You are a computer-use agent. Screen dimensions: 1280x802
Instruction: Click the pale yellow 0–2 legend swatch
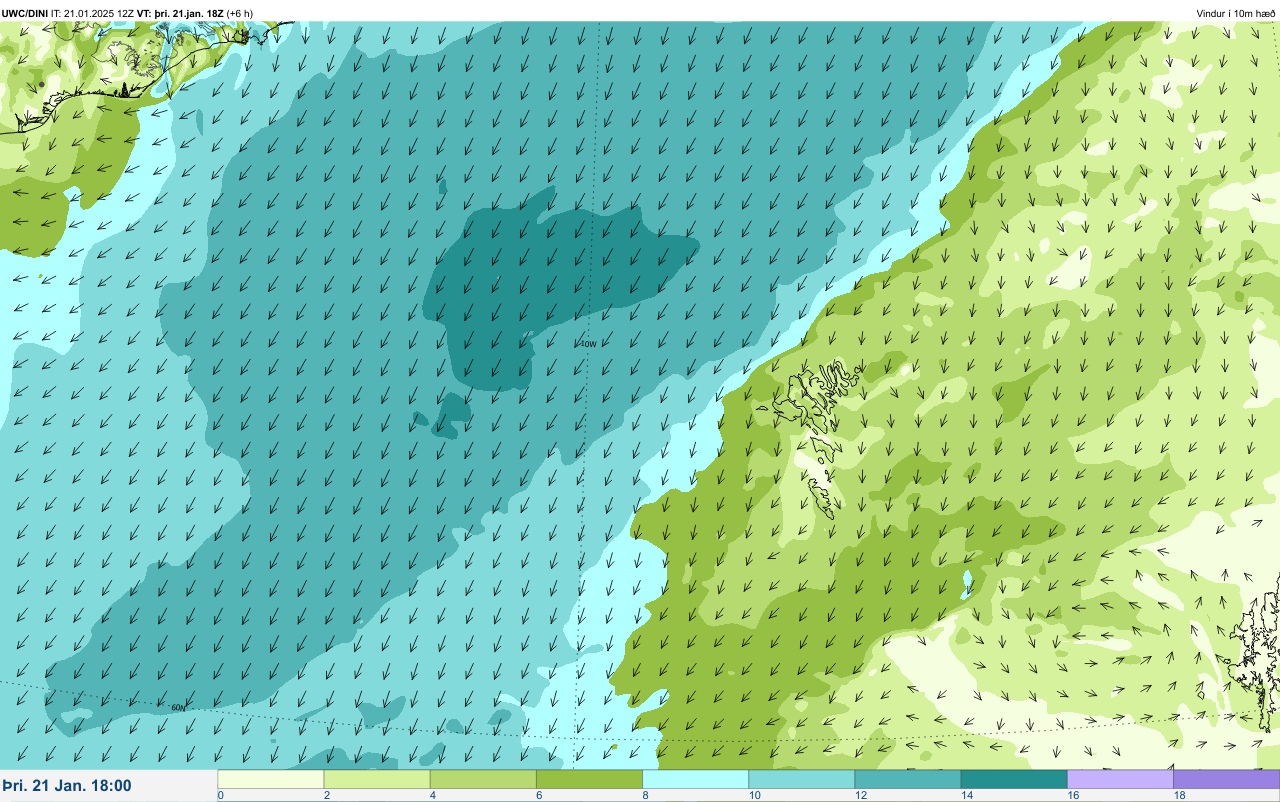[271, 779]
